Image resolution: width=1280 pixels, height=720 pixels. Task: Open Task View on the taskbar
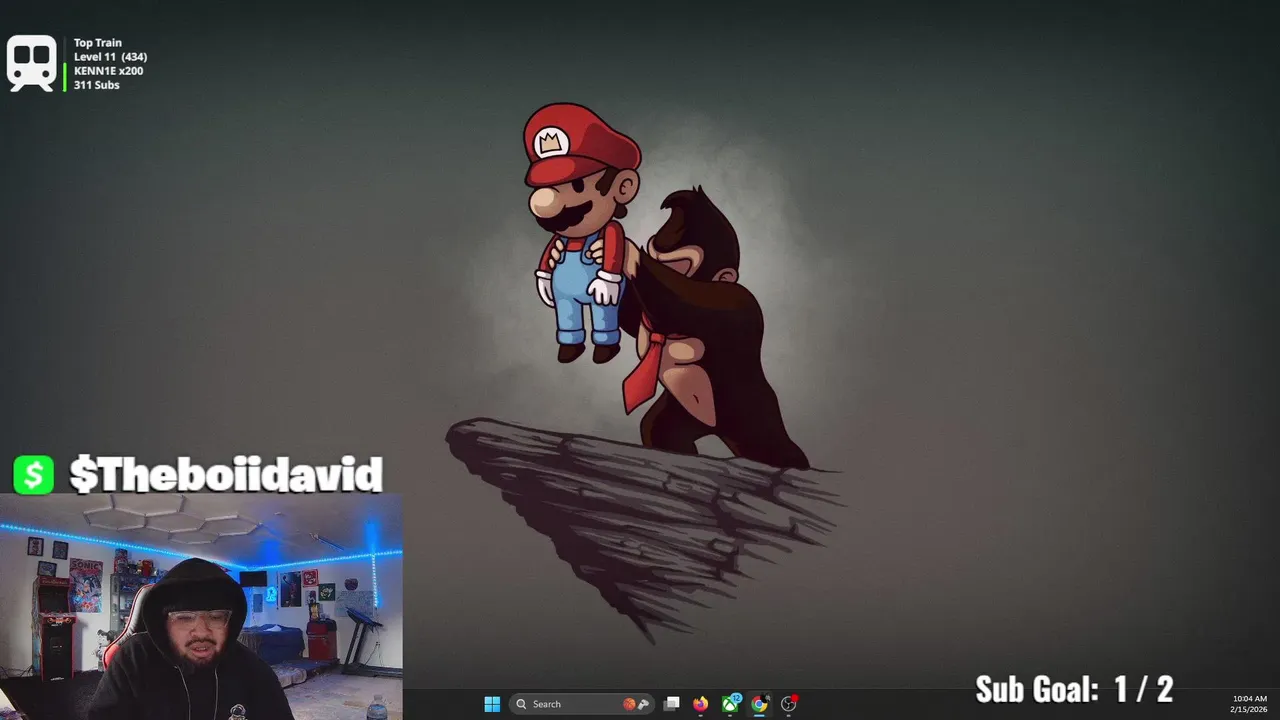click(672, 704)
